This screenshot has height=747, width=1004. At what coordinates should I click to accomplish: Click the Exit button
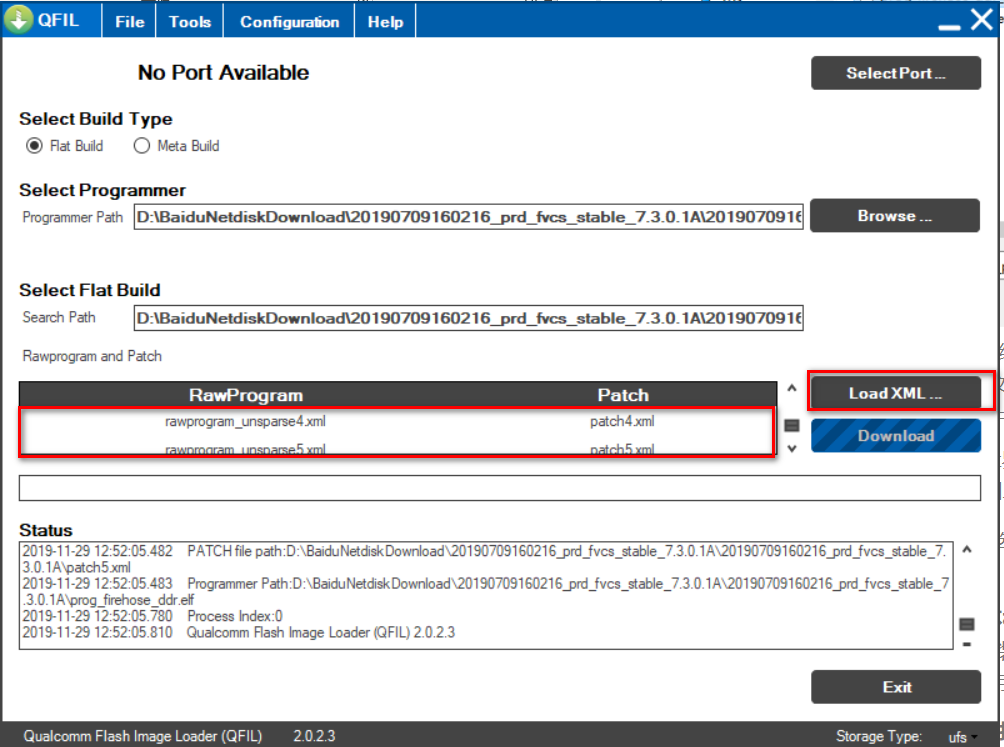896,687
